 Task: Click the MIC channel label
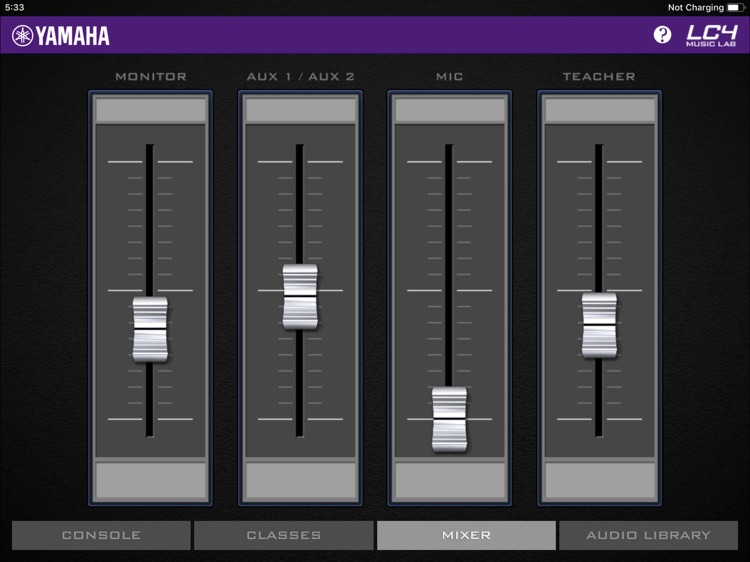coord(450,77)
